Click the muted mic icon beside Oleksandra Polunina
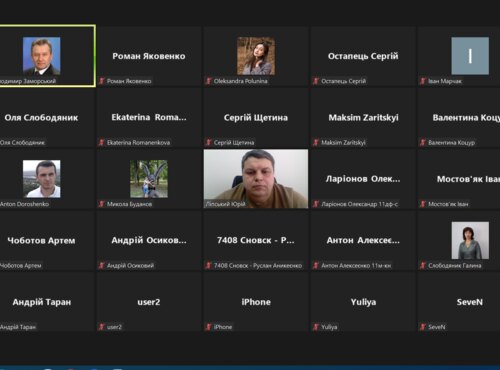The height and width of the screenshot is (370, 500). click(x=209, y=81)
